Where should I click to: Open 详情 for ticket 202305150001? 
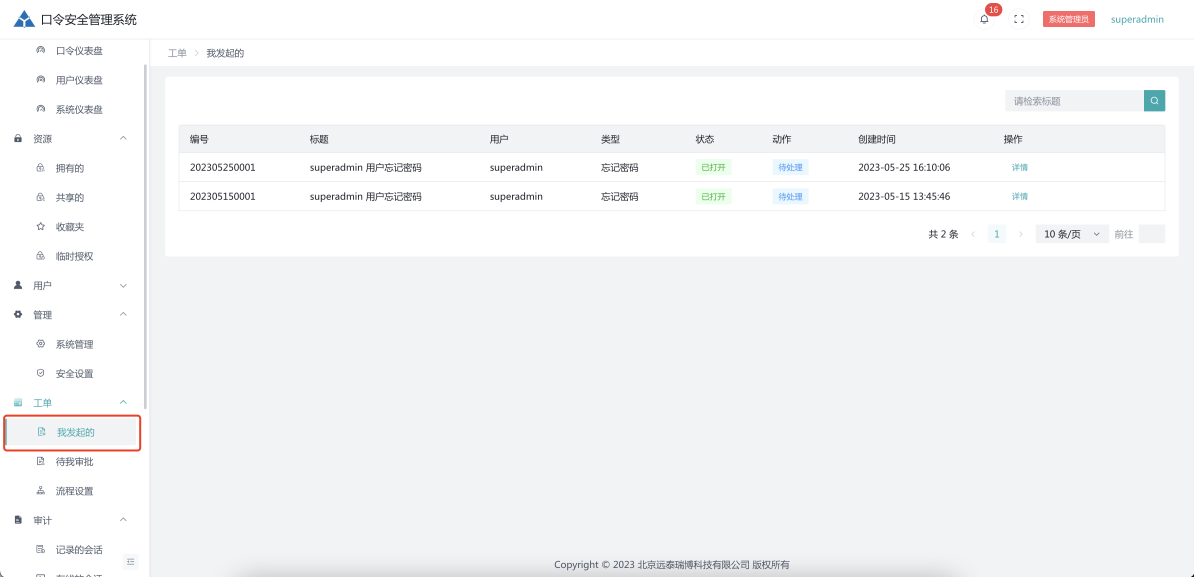1019,197
